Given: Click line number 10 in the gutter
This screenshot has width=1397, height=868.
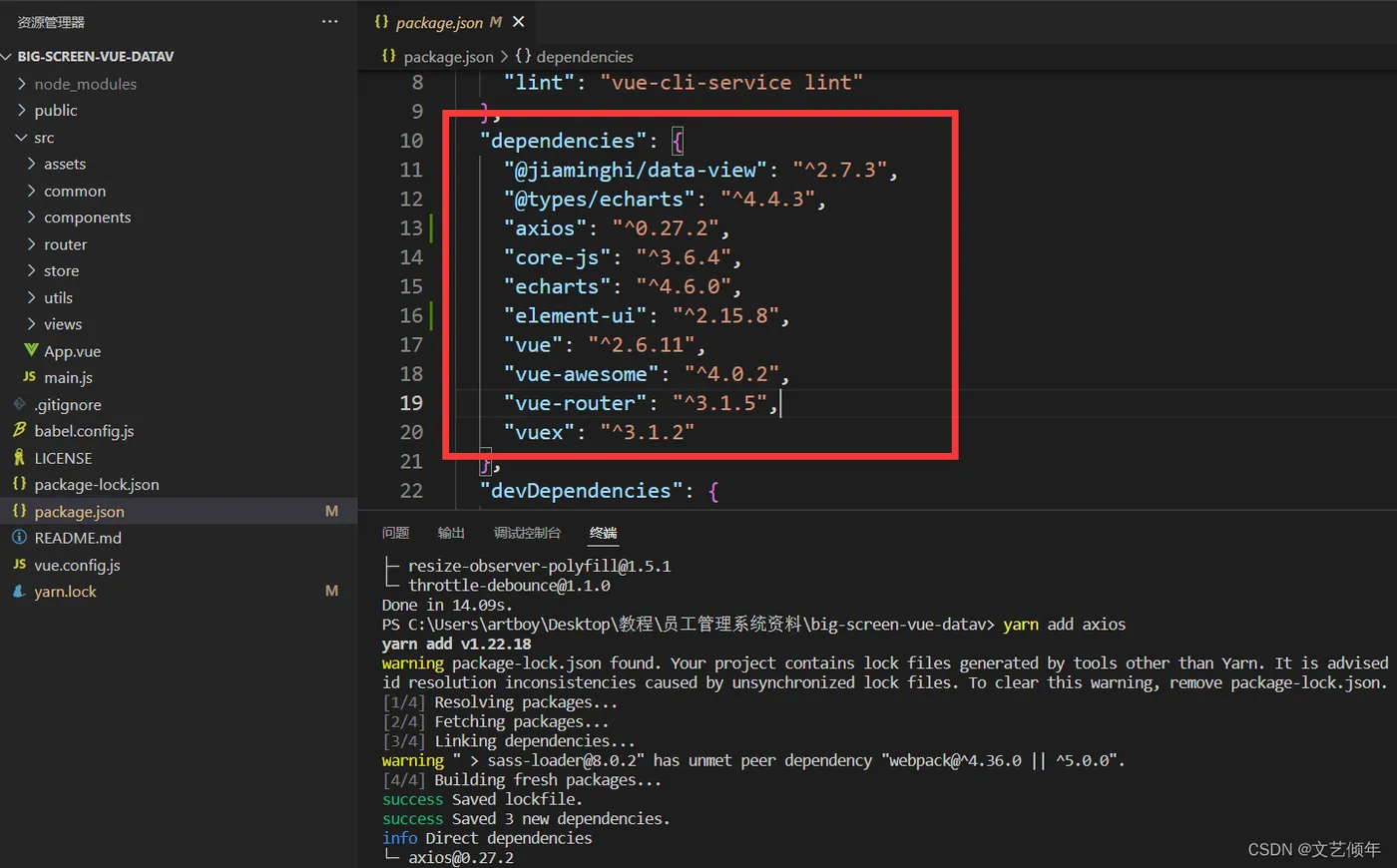Looking at the screenshot, I should [x=411, y=141].
